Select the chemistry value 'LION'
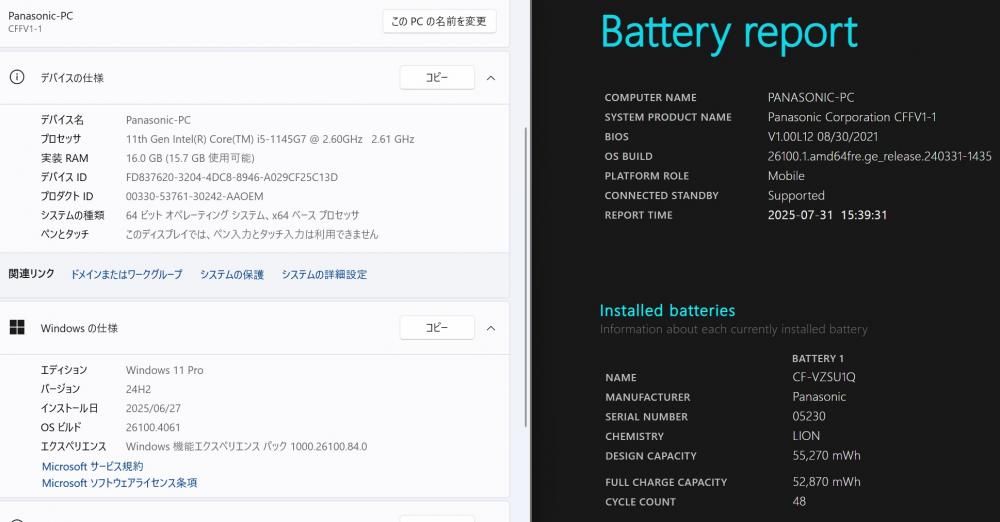This screenshot has width=1000, height=522. pos(806,436)
